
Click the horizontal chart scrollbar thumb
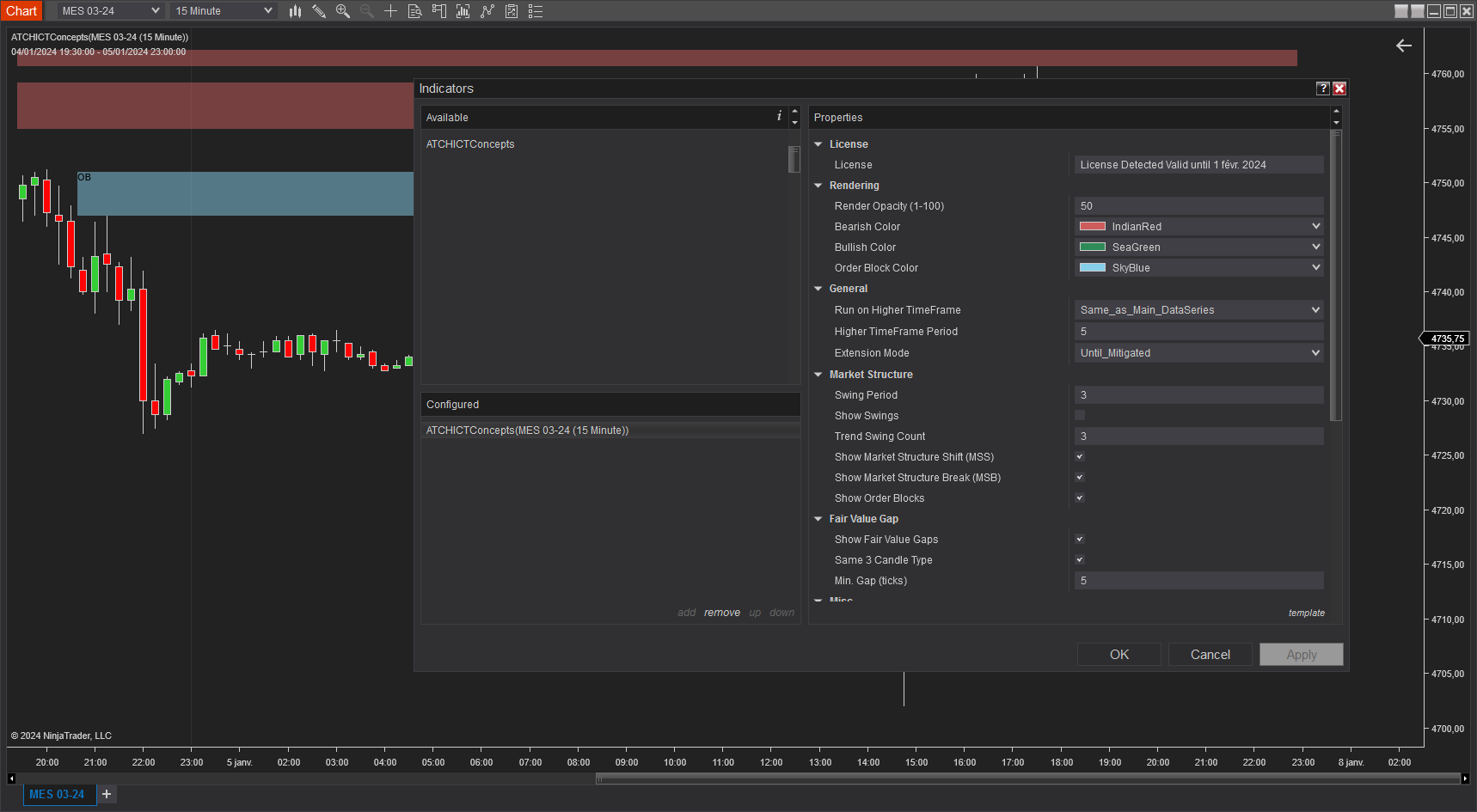[x=1028, y=778]
